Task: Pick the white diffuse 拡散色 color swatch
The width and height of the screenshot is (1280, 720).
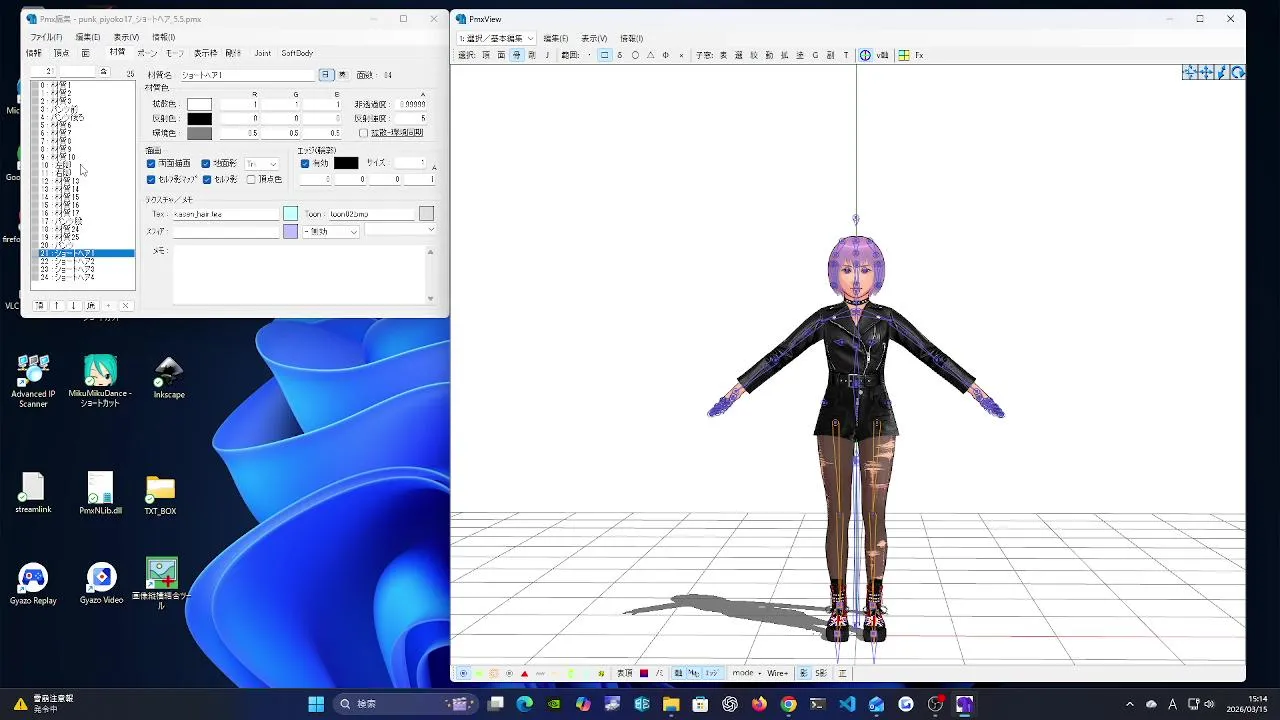Action: pyautogui.click(x=199, y=104)
